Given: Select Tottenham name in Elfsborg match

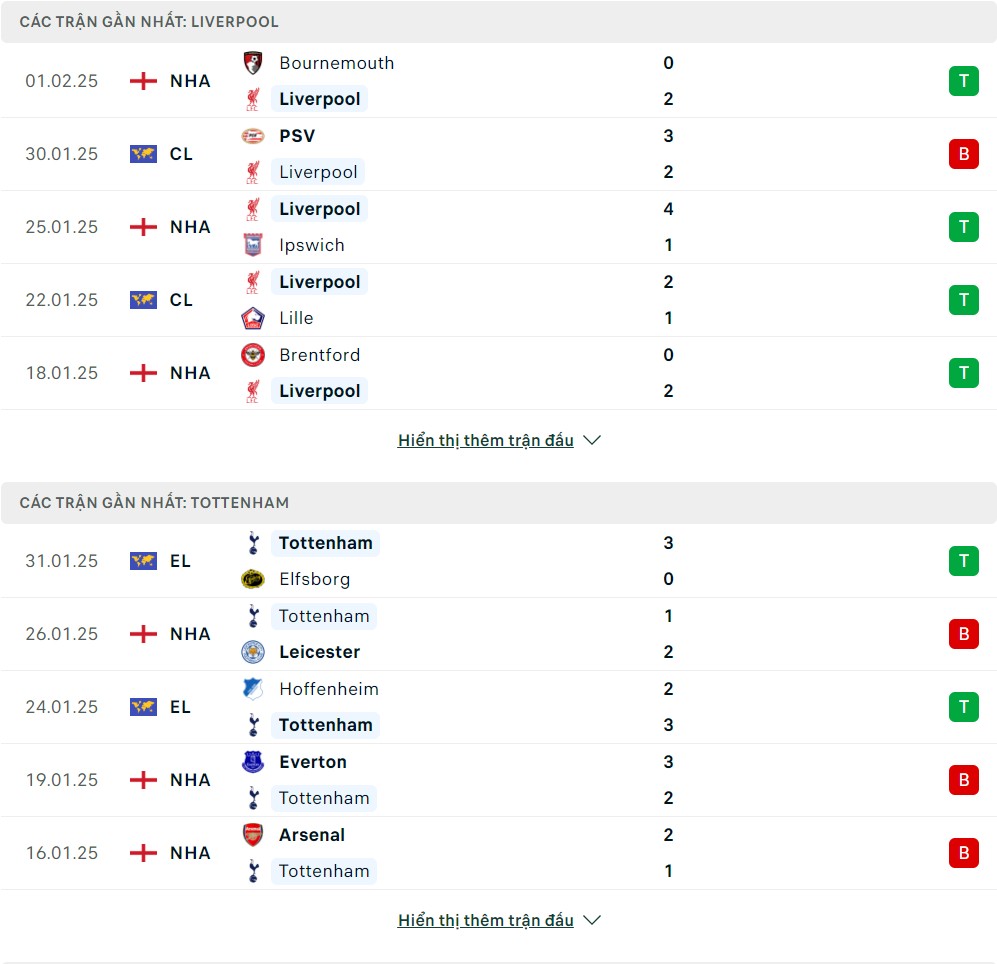Looking at the screenshot, I should [326, 543].
